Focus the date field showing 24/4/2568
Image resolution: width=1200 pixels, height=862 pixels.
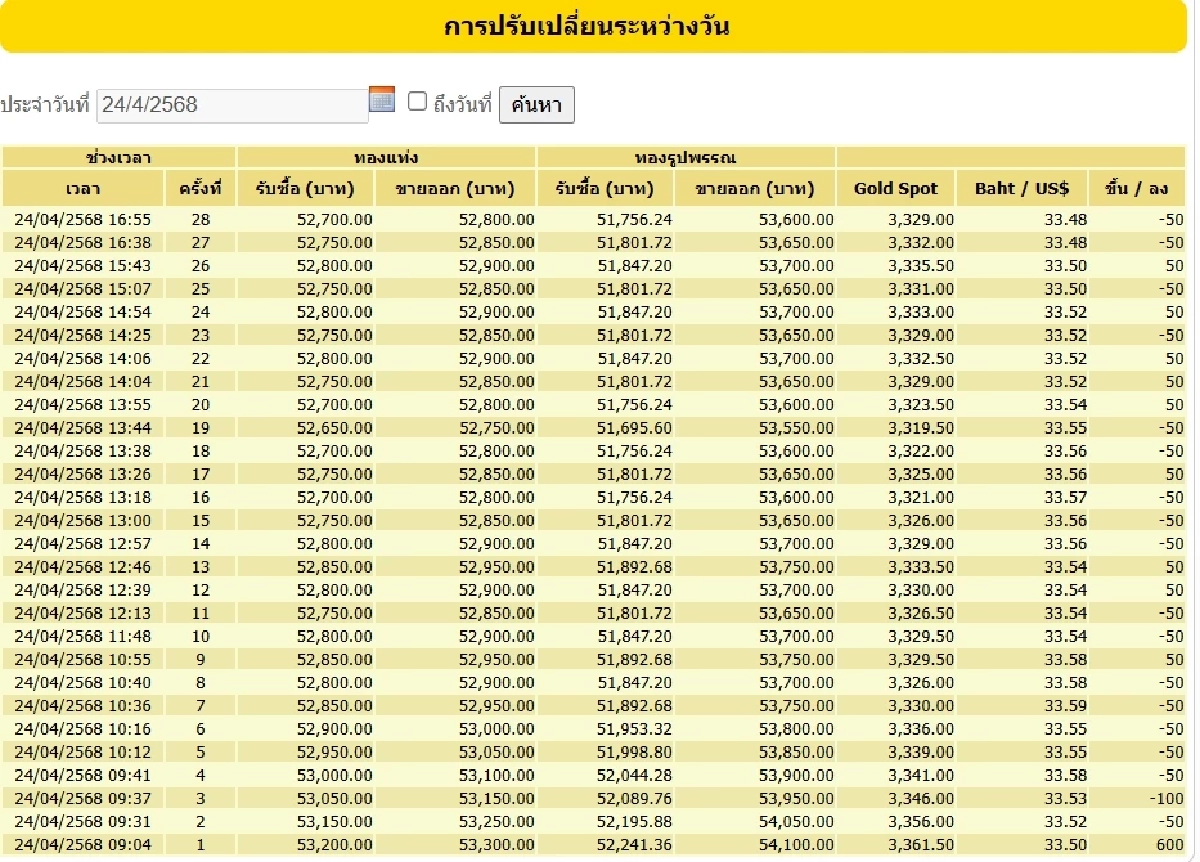coord(232,105)
